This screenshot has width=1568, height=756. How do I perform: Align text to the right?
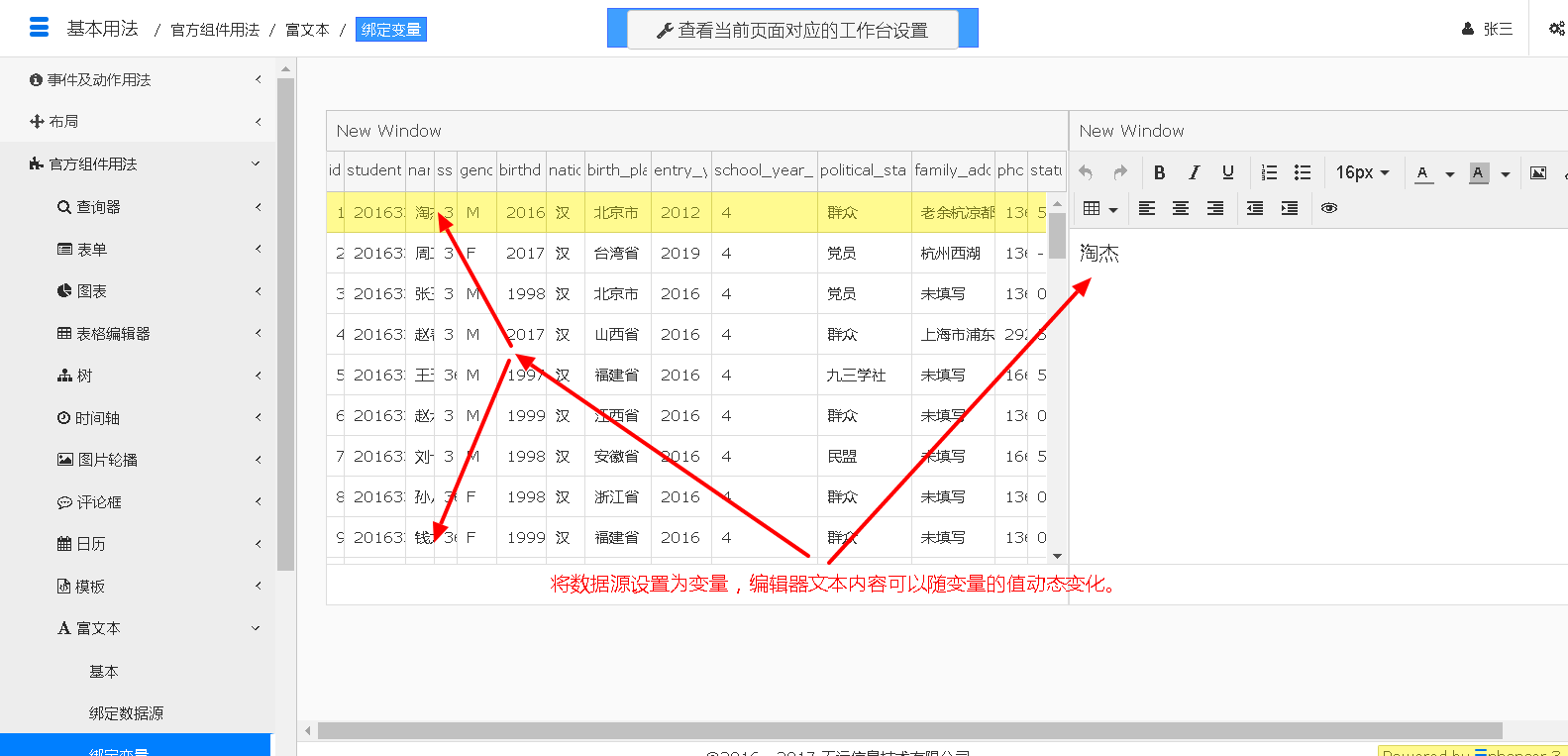(x=1214, y=208)
